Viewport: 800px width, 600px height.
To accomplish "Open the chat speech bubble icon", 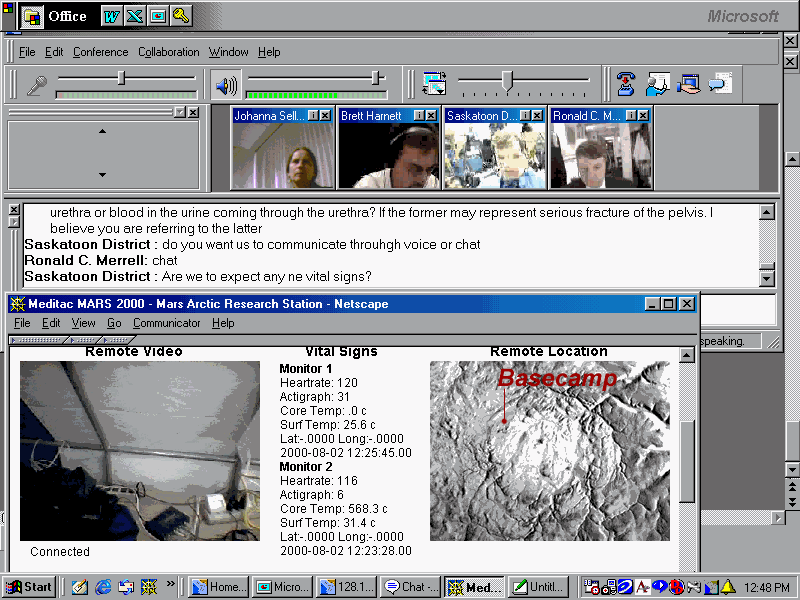I will click(x=720, y=83).
